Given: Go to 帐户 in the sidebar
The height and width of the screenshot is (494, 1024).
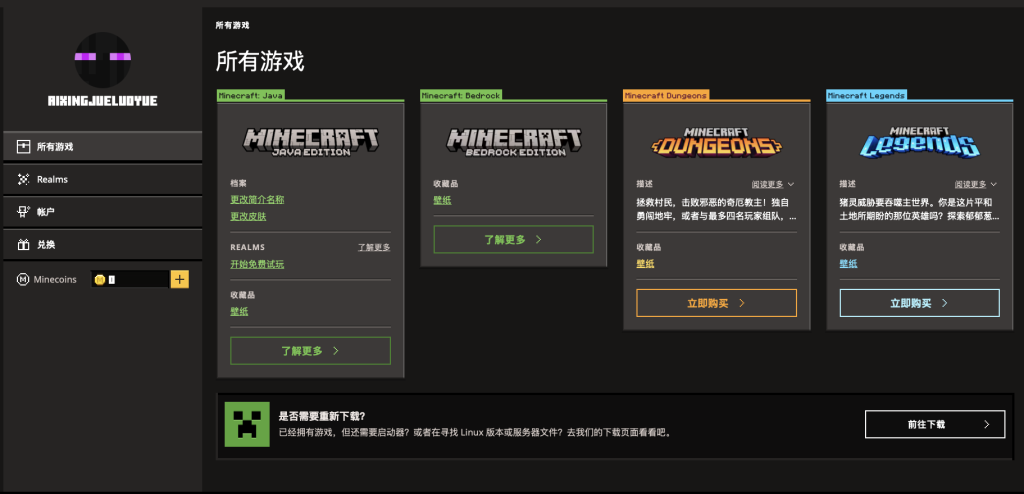Looking at the screenshot, I should click(101, 212).
